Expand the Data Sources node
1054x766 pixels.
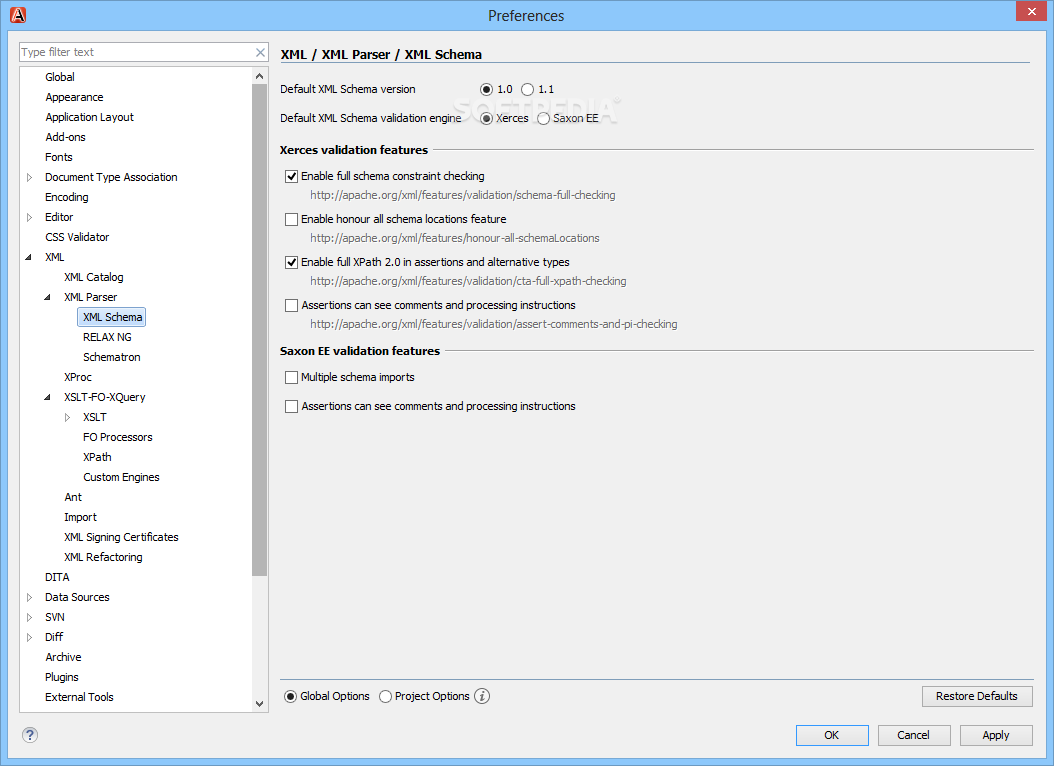click(x=30, y=597)
